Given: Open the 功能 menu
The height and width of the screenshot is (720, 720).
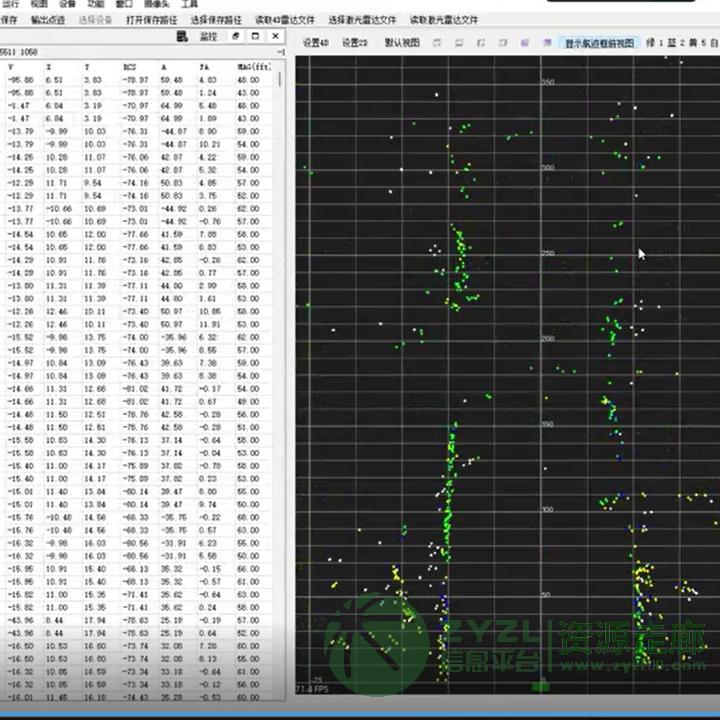Looking at the screenshot, I should tap(95, 4).
